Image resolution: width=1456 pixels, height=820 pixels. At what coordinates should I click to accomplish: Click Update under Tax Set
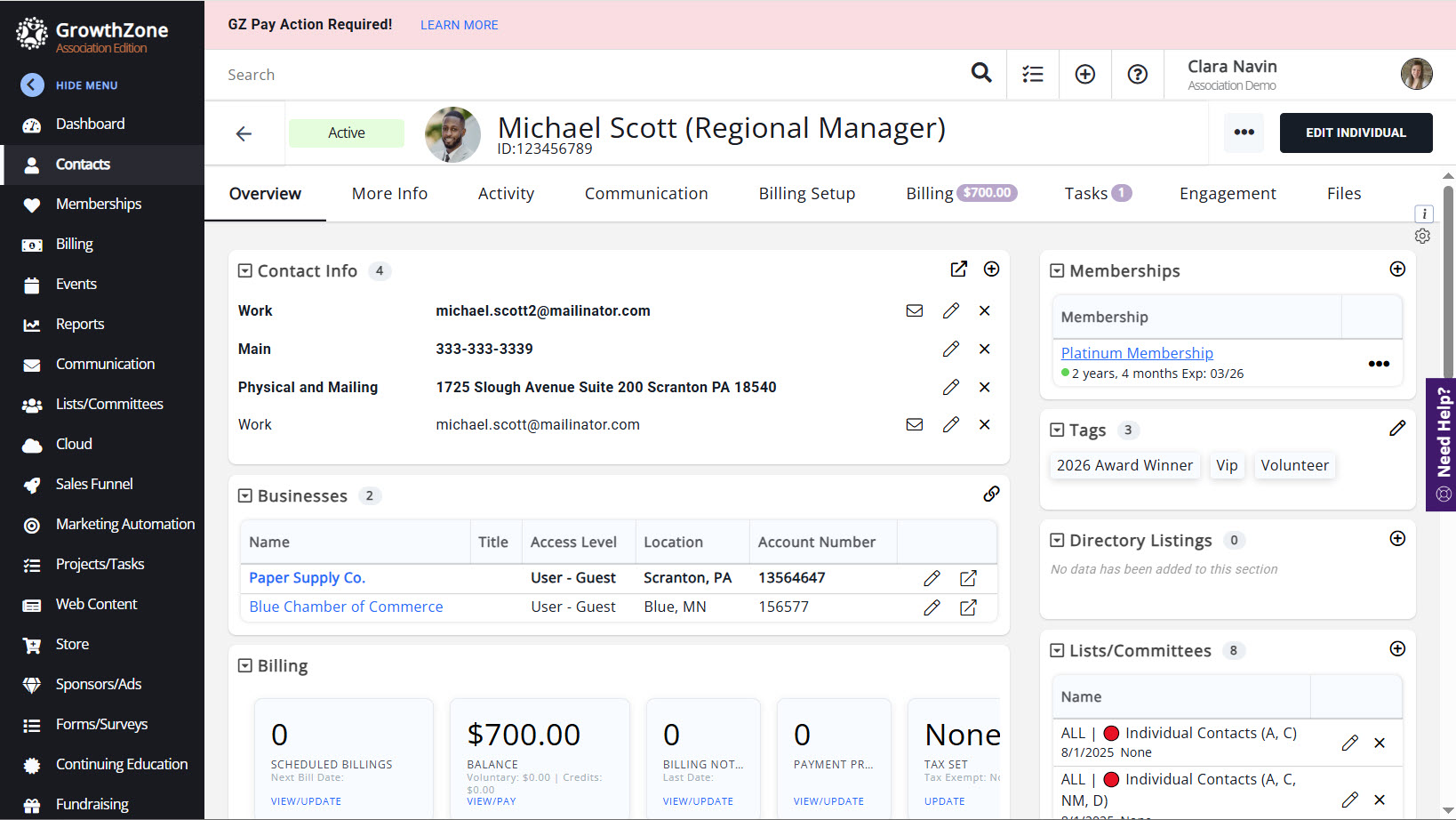(x=944, y=801)
